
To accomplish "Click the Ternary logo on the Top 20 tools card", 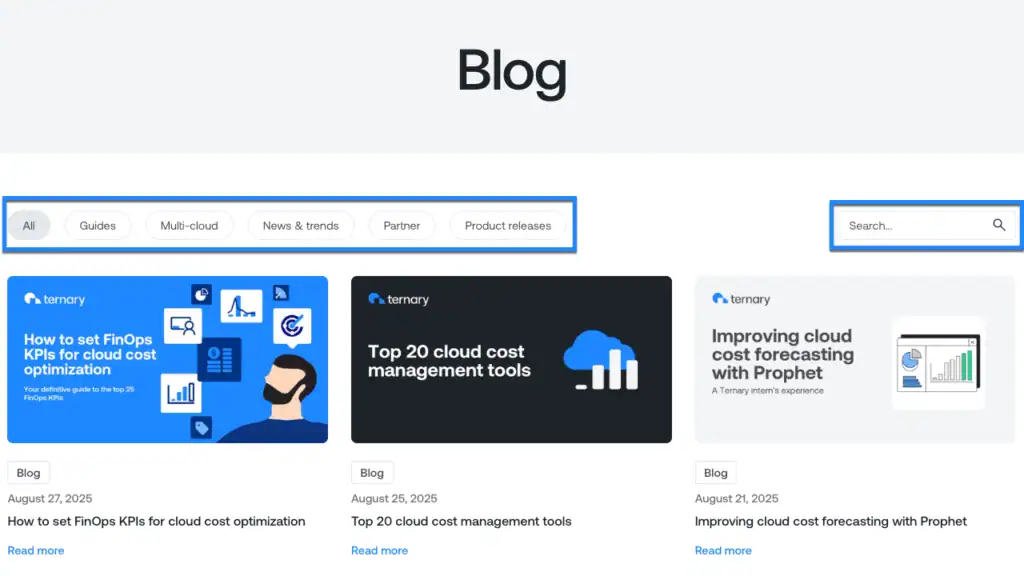I will coord(397,299).
